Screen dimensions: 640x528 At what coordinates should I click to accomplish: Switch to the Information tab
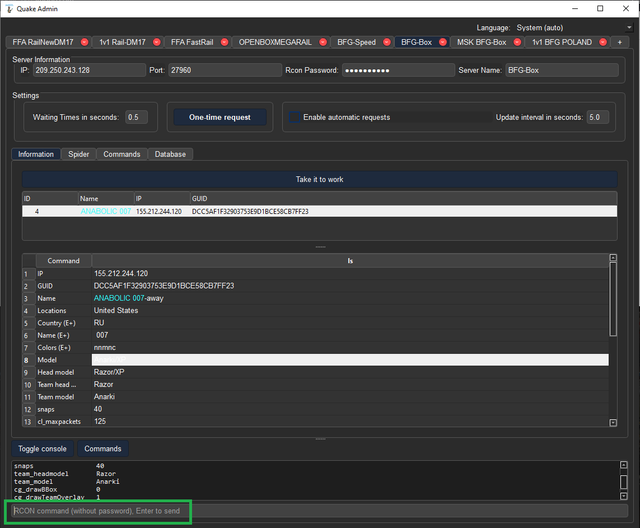[x=36, y=154]
